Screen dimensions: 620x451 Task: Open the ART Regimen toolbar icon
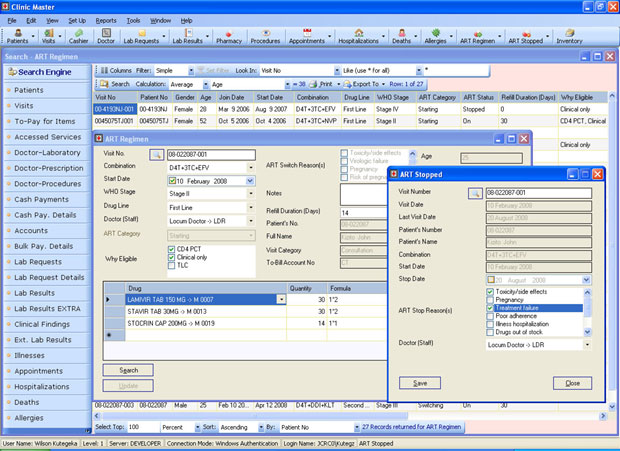point(478,36)
